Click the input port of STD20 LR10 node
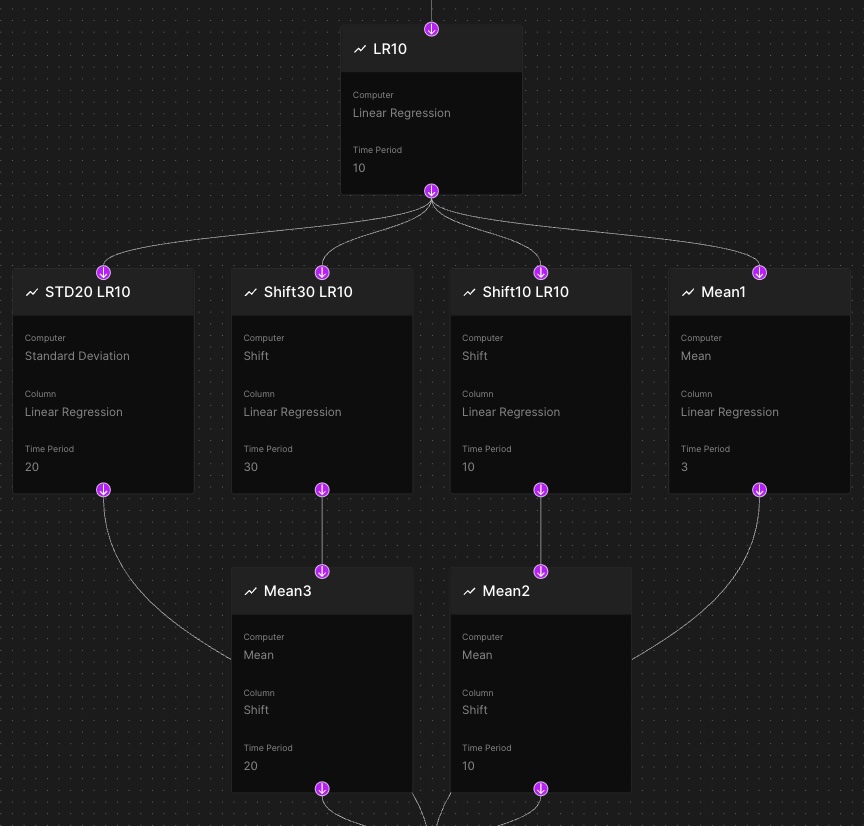 pyautogui.click(x=104, y=272)
